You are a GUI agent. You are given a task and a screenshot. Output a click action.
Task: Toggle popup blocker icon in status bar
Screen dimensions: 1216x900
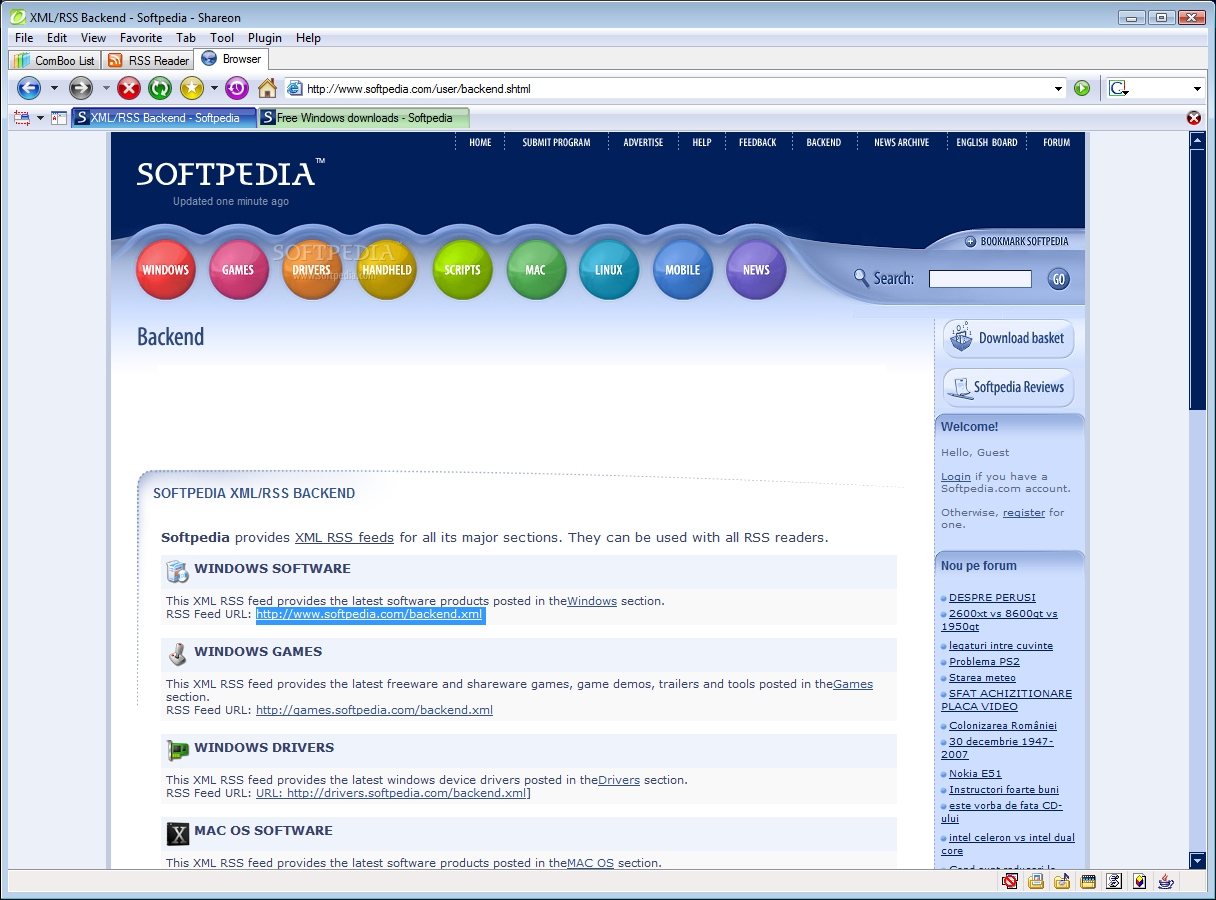tap(1010, 881)
